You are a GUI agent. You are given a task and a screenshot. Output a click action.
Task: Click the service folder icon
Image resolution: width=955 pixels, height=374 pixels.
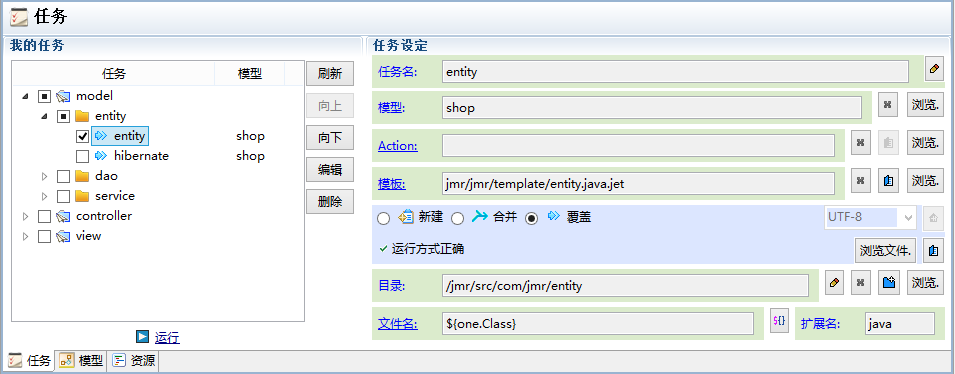pos(82,196)
